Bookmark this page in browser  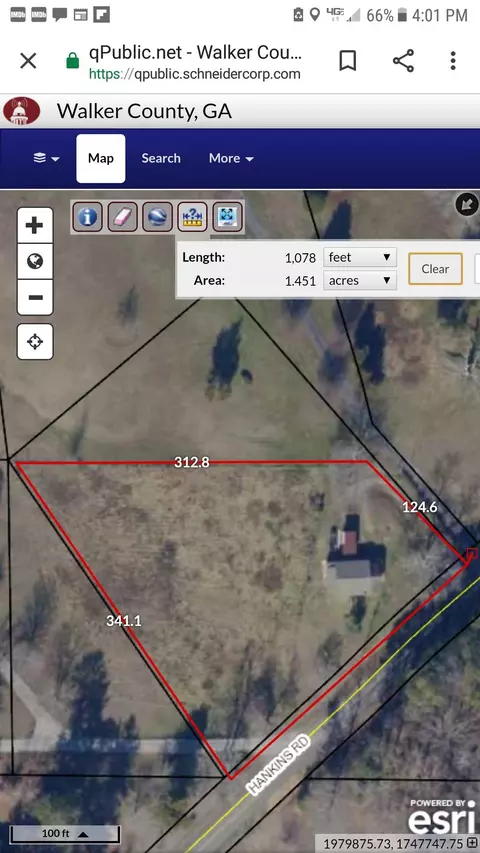pos(348,61)
